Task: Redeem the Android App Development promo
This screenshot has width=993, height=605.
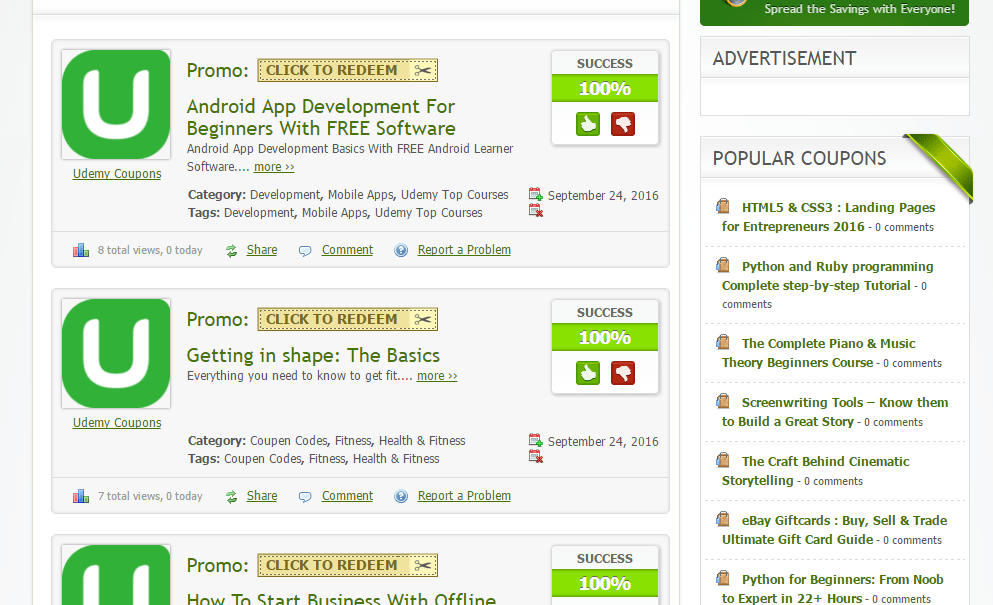Action: 347,70
